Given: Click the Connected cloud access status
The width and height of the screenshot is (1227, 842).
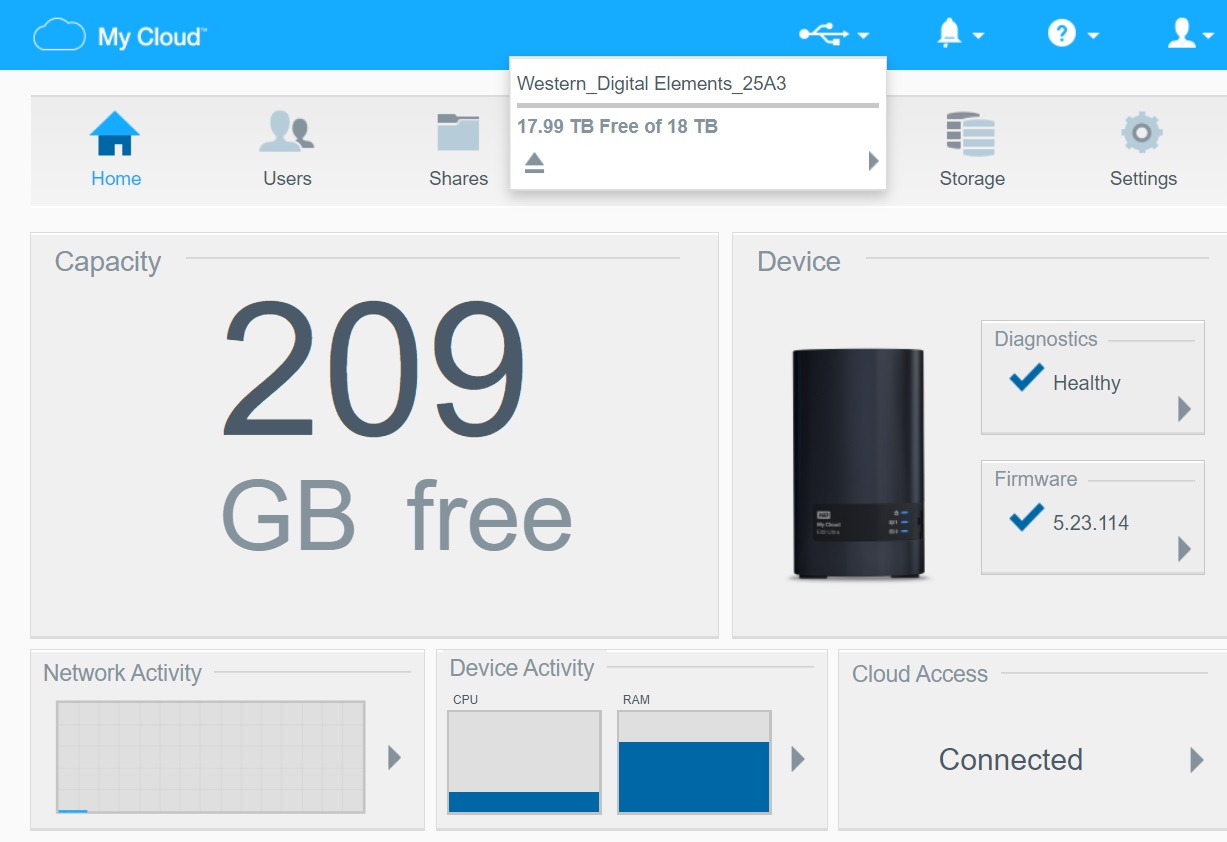Looking at the screenshot, I should (1011, 760).
